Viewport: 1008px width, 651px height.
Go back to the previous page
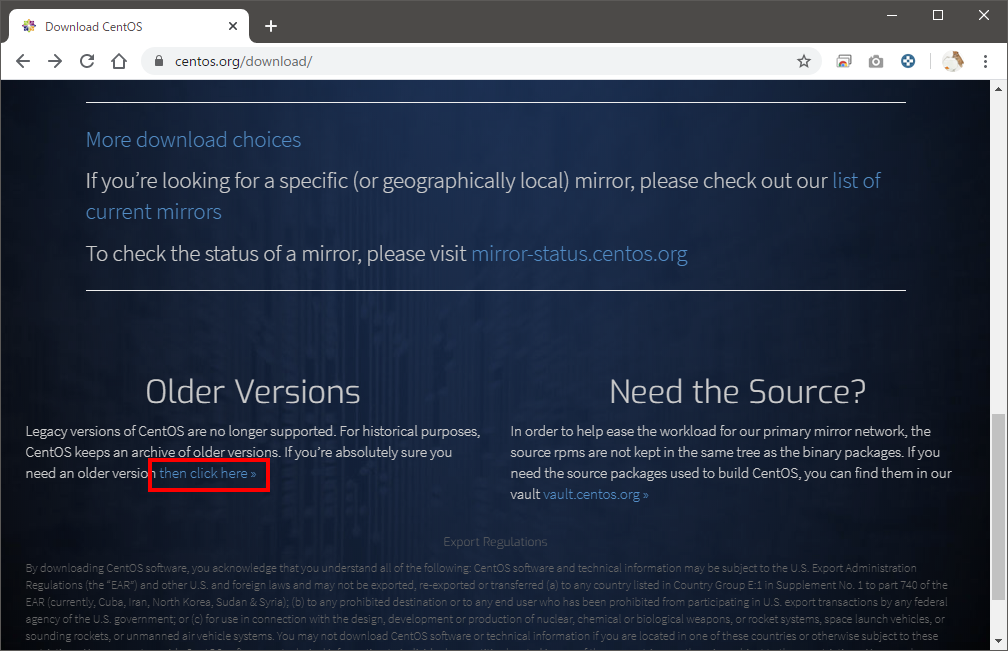click(23, 61)
